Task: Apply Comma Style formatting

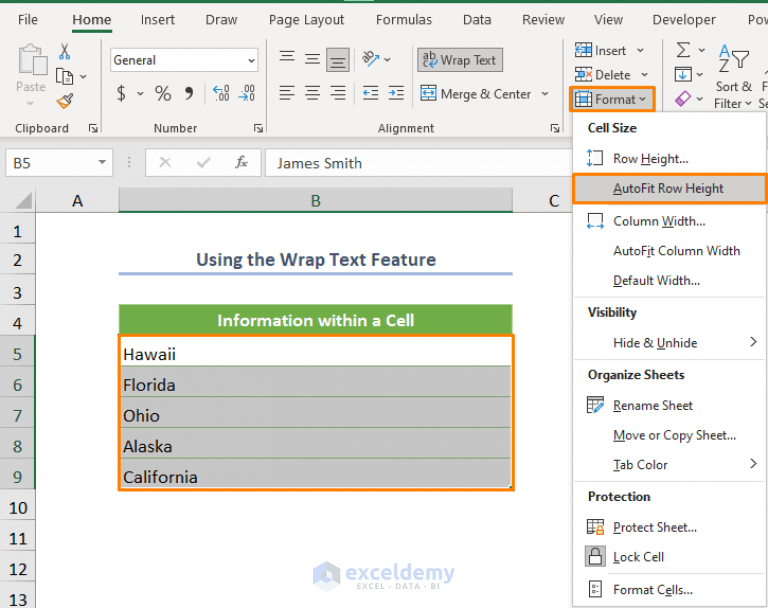Action: [189, 93]
